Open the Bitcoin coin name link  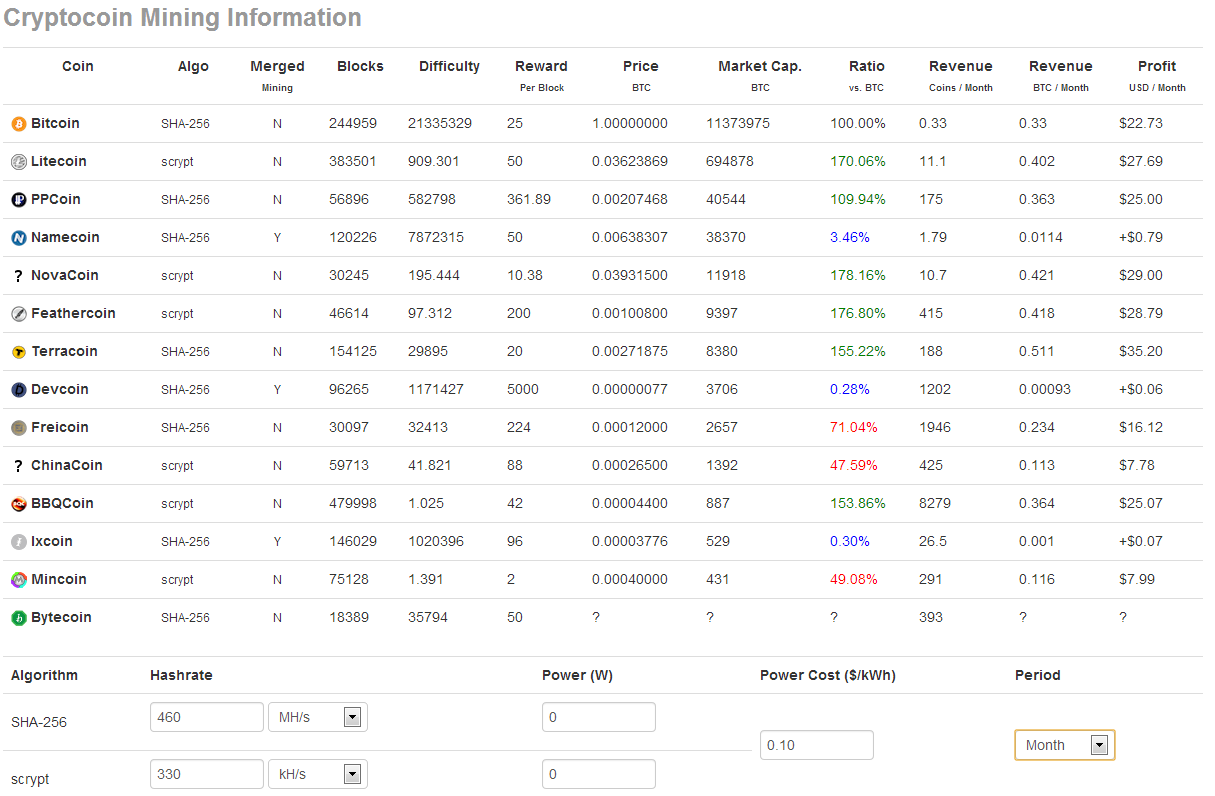(55, 123)
